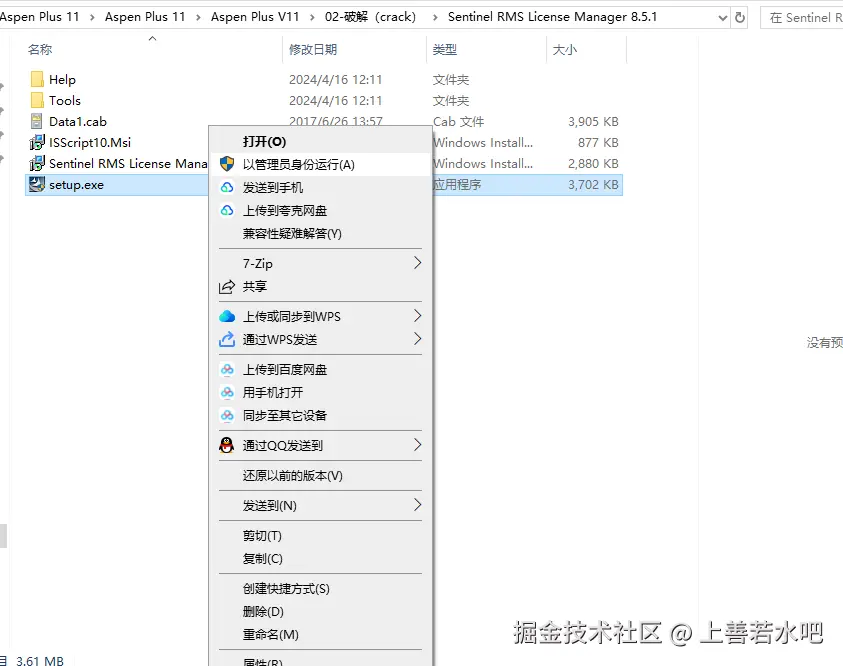843x666 pixels.
Task: Select 同步至其它设备 entry
Action: coord(320,416)
